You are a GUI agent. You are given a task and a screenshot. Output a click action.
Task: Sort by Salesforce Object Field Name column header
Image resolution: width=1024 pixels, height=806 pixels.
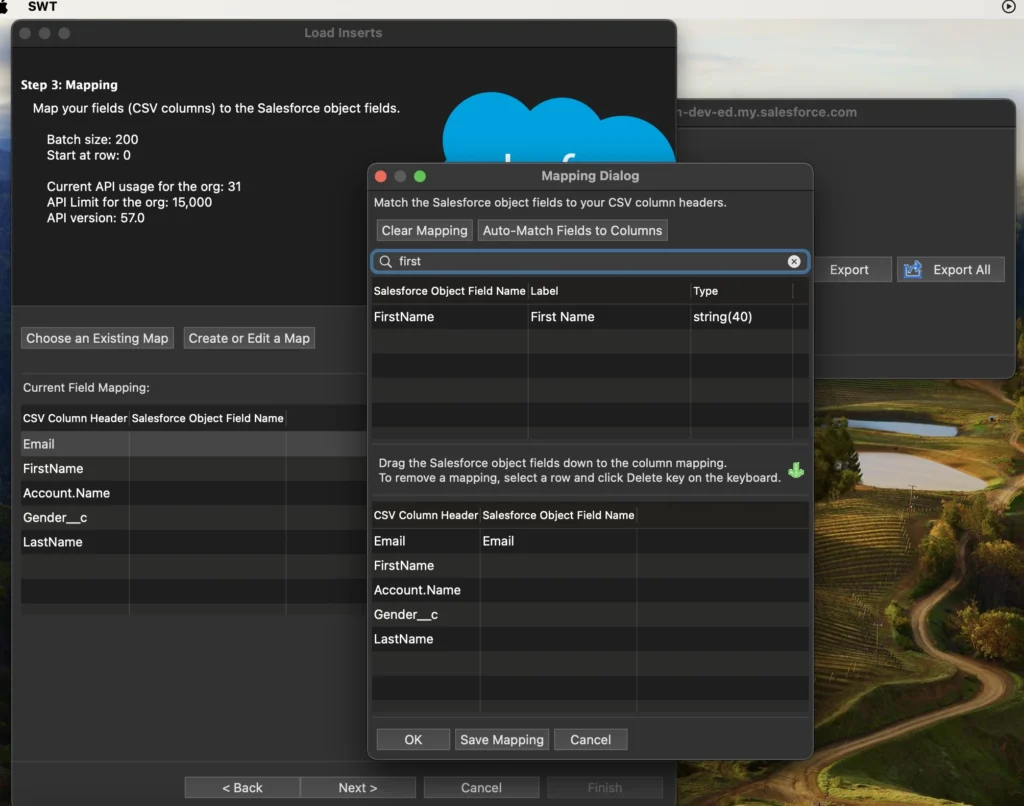click(449, 291)
